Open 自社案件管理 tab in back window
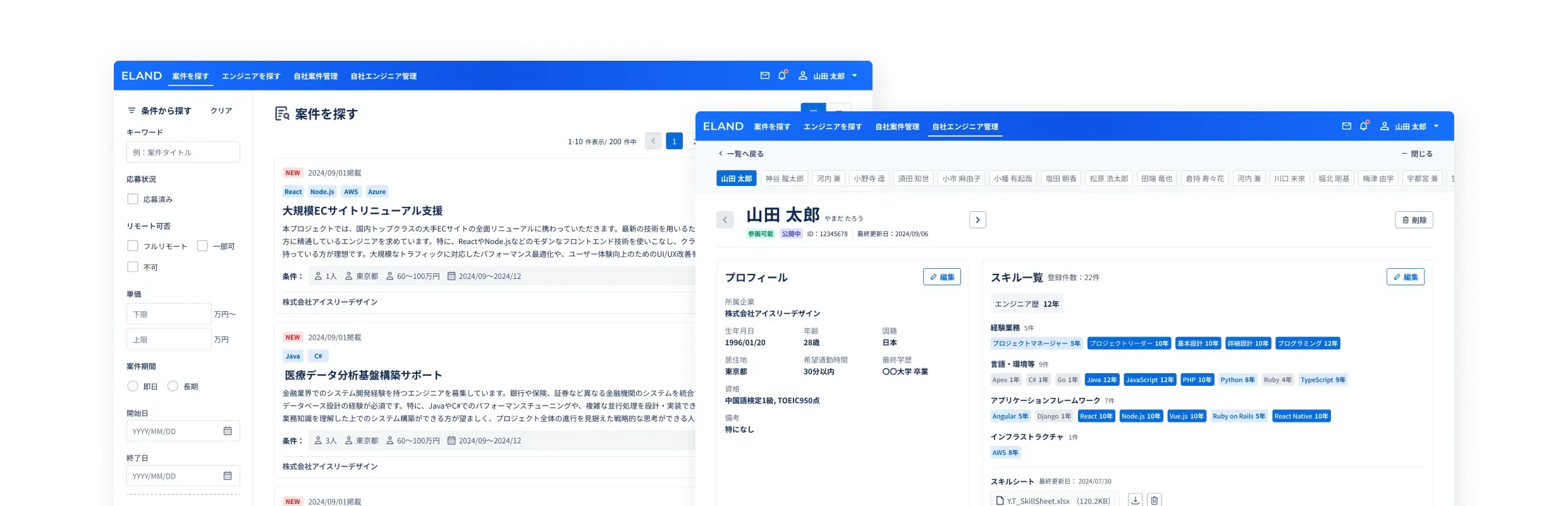 tap(315, 76)
